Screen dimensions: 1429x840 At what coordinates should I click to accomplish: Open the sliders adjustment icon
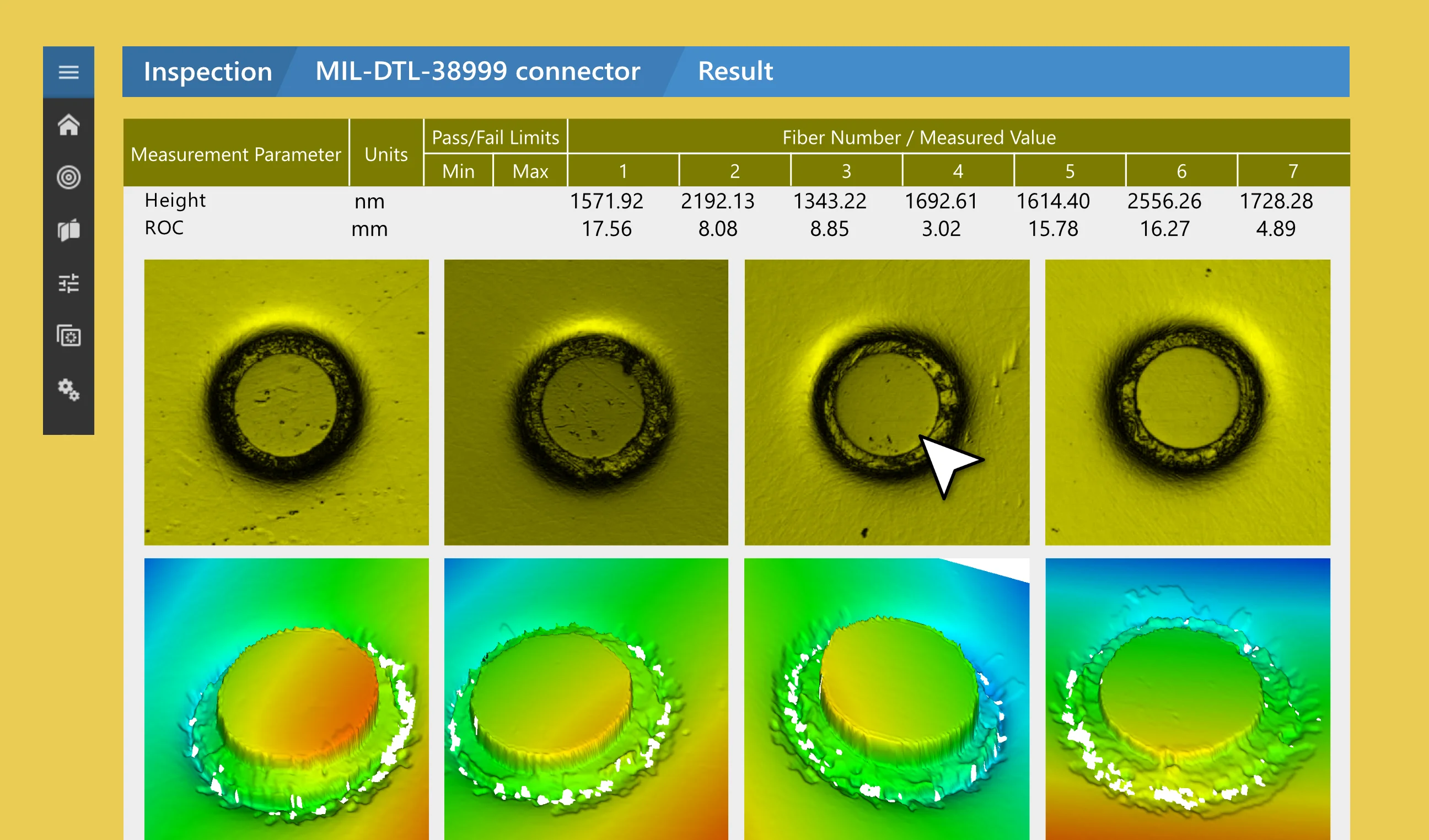pos(68,283)
